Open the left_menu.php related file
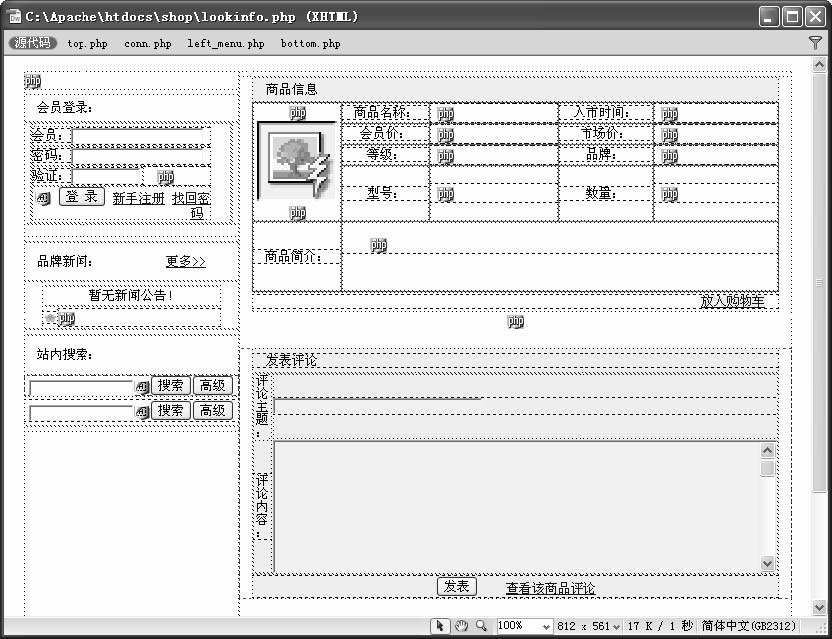This screenshot has width=832, height=639. pos(225,44)
